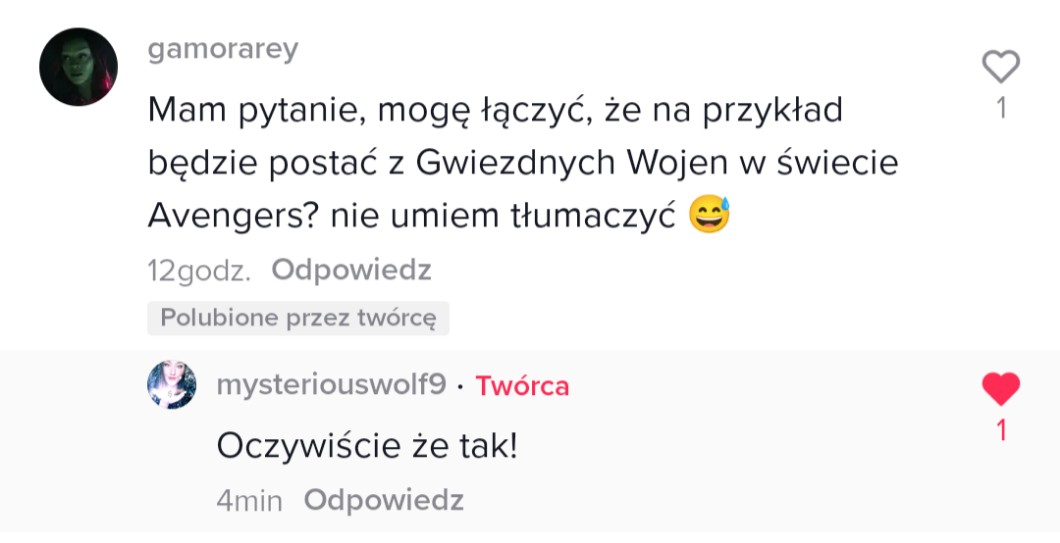This screenshot has height=543, width=1060.
Task: Open gamorarey's profile picture
Action: [78, 67]
